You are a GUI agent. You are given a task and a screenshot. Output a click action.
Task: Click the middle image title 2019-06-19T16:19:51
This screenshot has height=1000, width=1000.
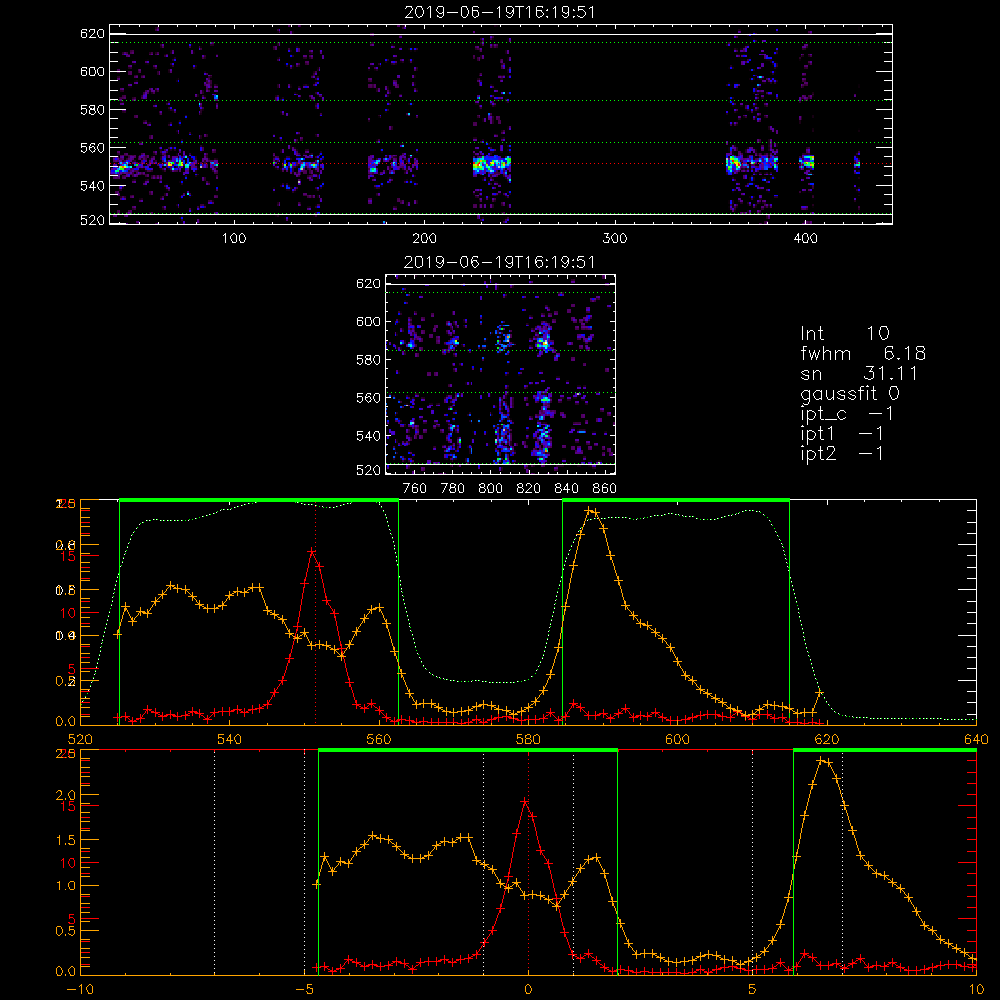click(x=500, y=262)
